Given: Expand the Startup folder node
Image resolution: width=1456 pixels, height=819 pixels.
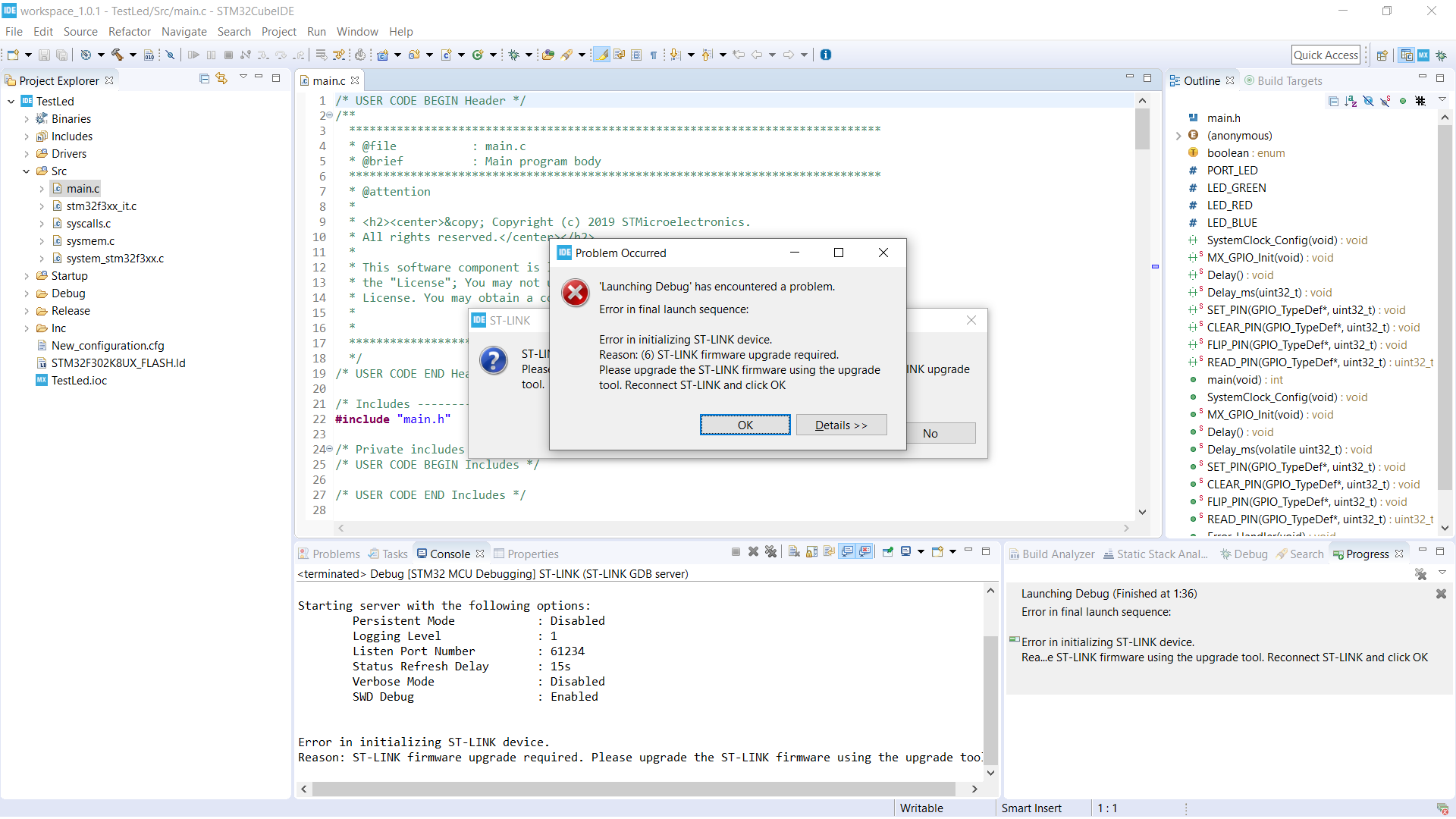Looking at the screenshot, I should coord(27,276).
